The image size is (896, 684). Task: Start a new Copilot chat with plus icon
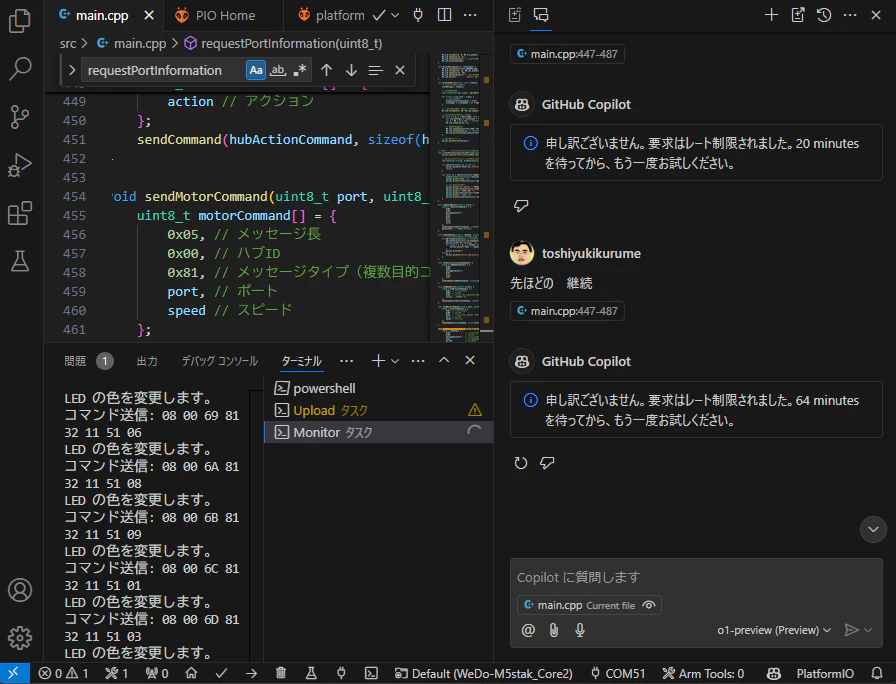771,15
